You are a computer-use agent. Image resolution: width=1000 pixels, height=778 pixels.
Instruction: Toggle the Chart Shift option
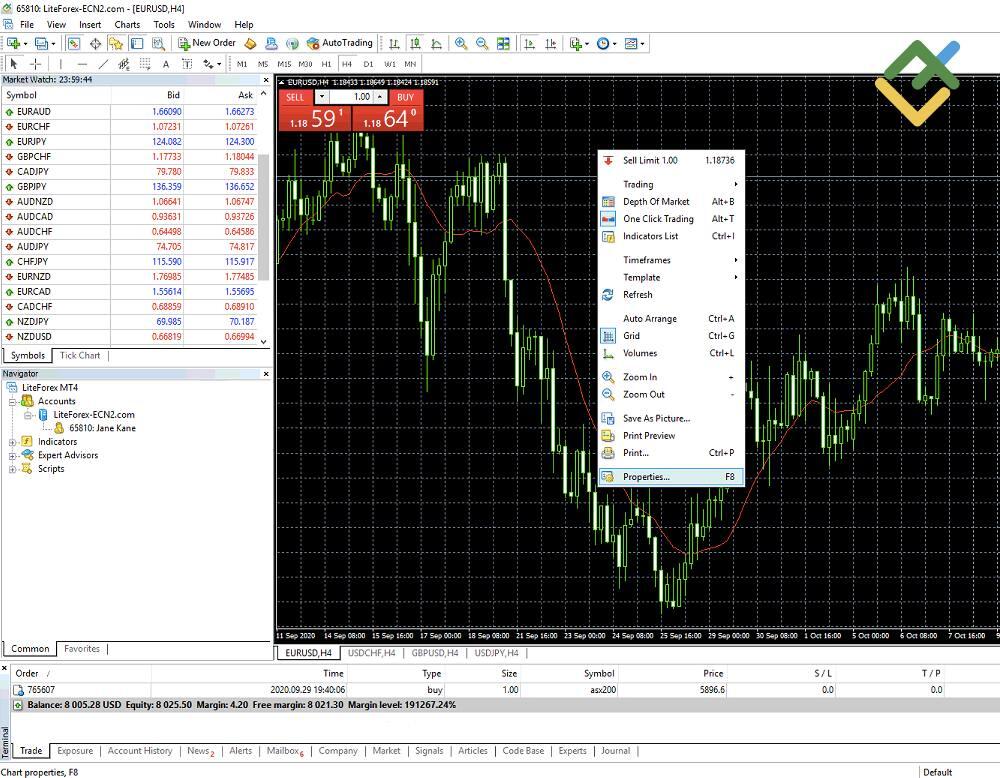point(550,43)
